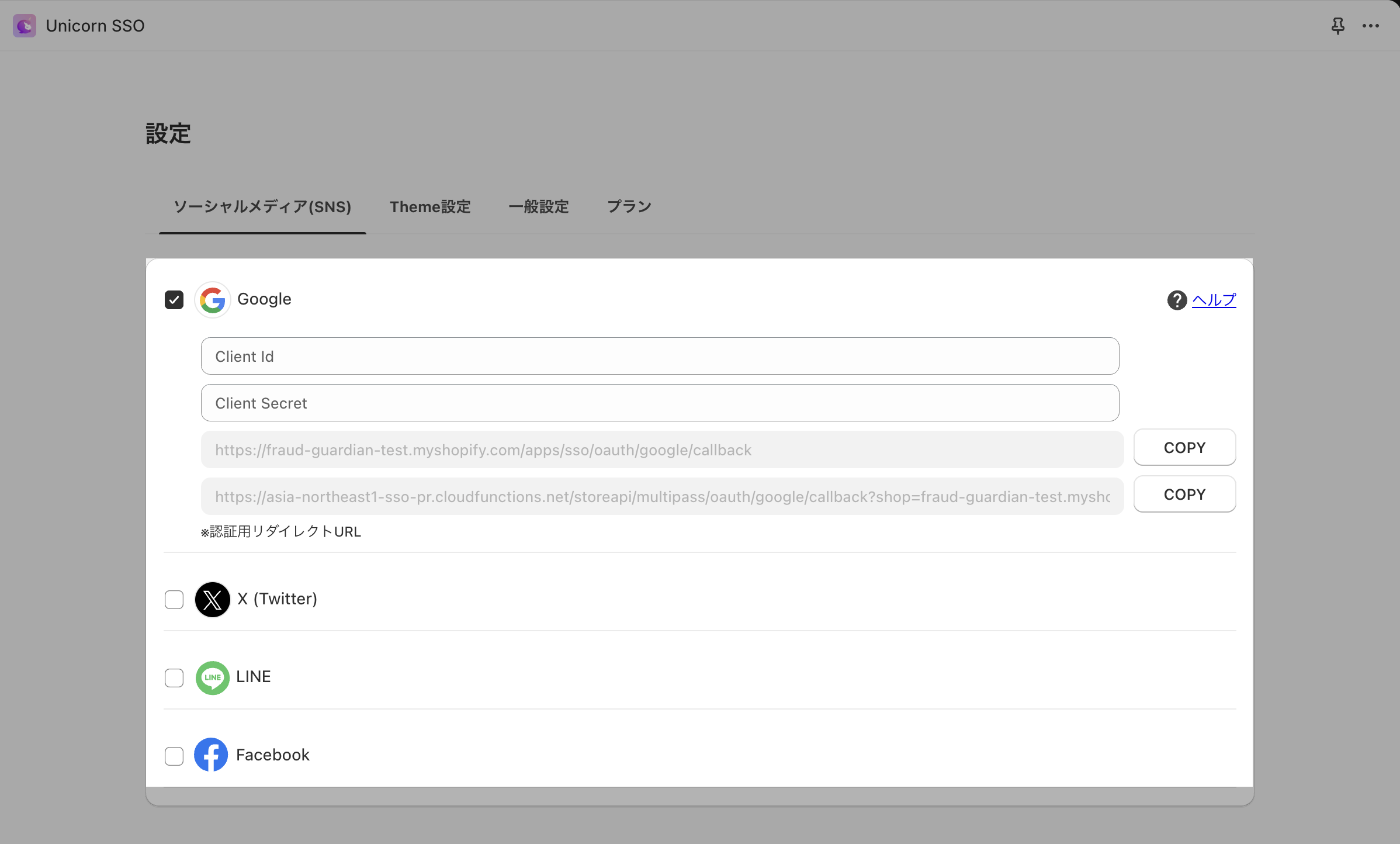Enable the X (Twitter) checkbox
This screenshot has width=1400, height=844.
tap(174, 600)
